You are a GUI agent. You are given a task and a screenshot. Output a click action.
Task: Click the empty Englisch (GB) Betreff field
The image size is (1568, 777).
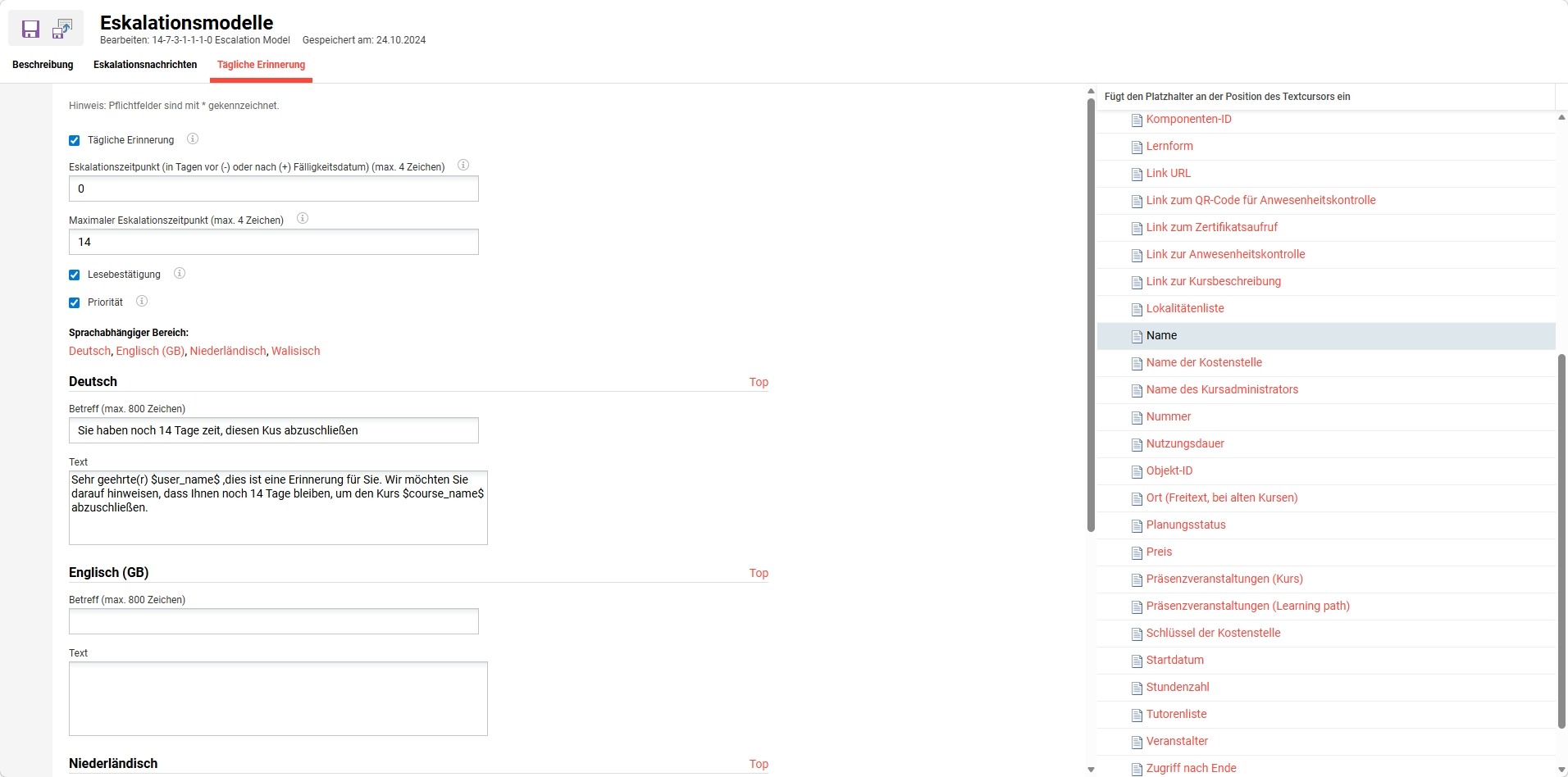(274, 621)
